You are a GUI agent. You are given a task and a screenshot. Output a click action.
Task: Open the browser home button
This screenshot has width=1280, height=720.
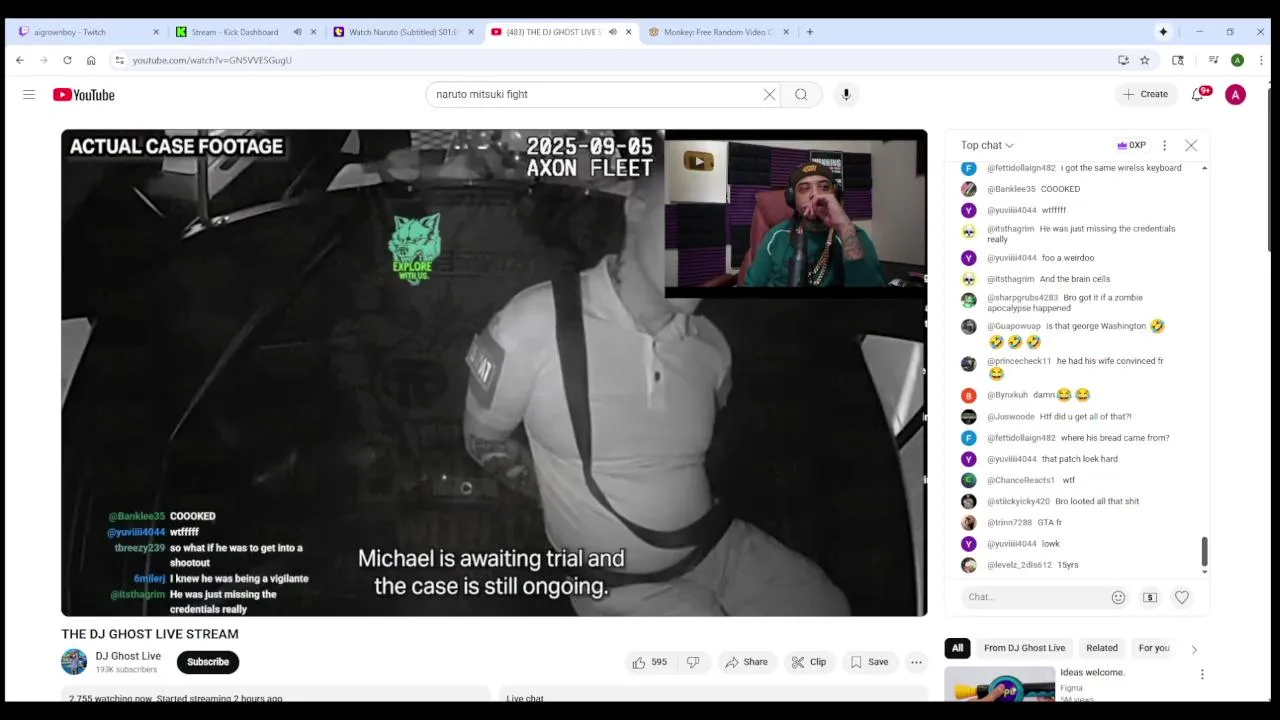[91, 60]
